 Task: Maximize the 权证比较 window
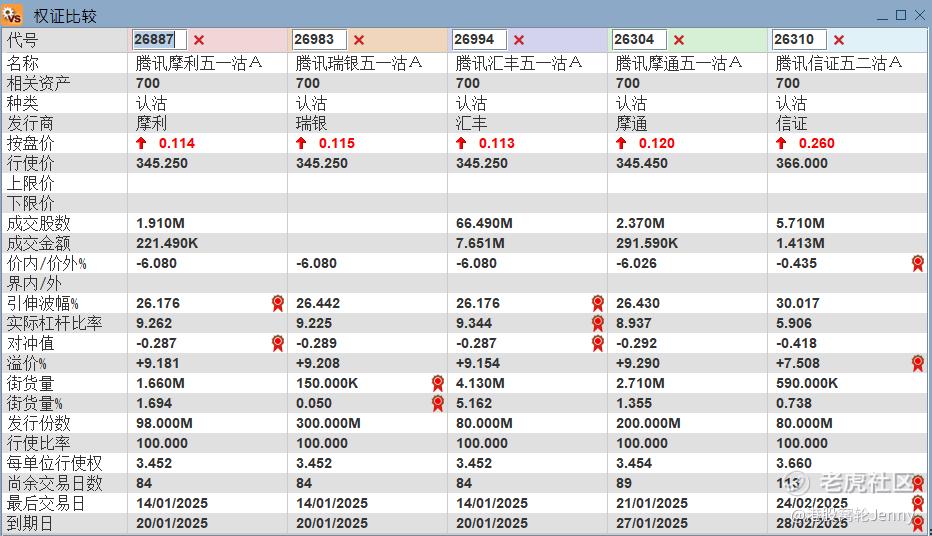(901, 15)
